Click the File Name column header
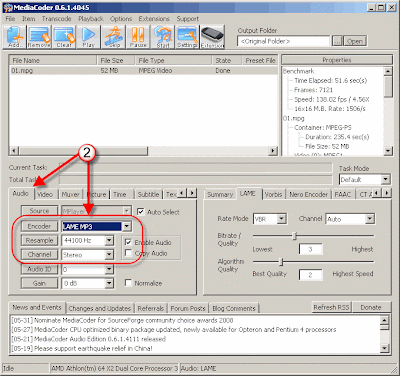This screenshot has width=400, height=376. (53, 60)
